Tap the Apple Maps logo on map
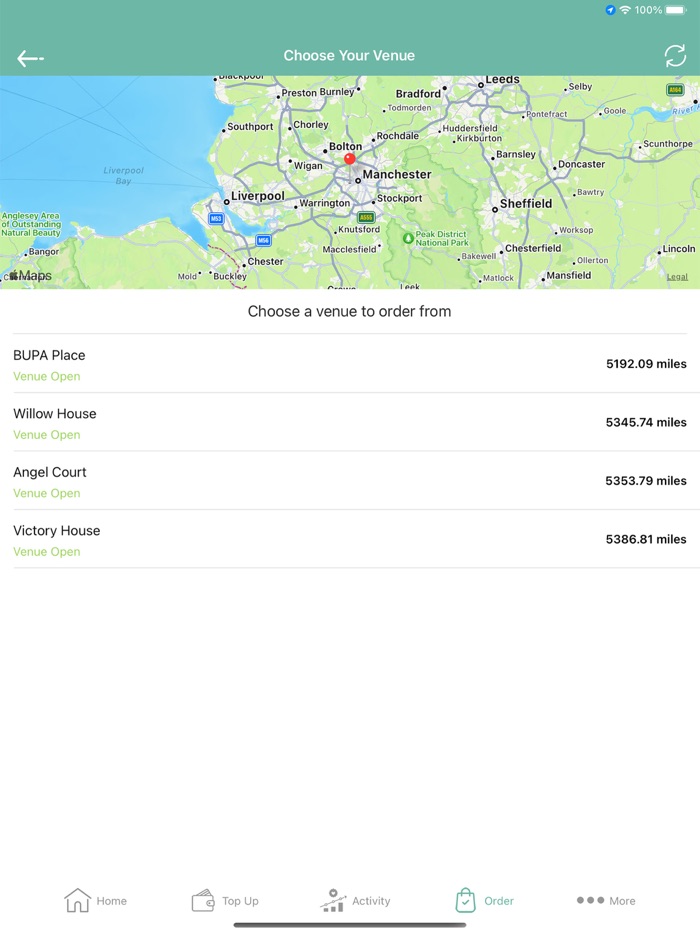 point(30,275)
